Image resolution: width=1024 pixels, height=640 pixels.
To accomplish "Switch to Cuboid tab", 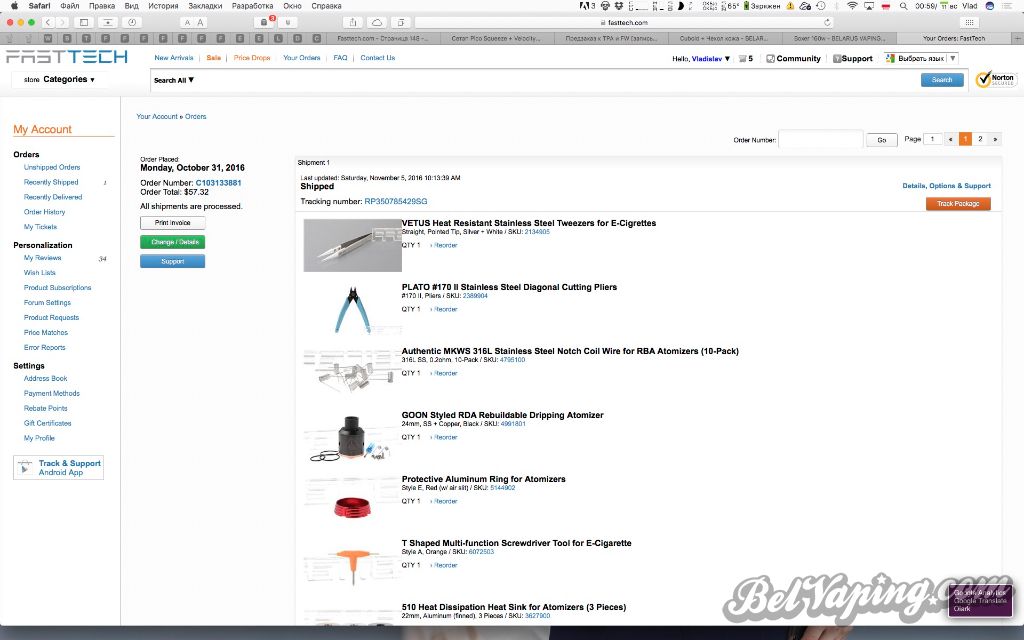I will pos(726,39).
